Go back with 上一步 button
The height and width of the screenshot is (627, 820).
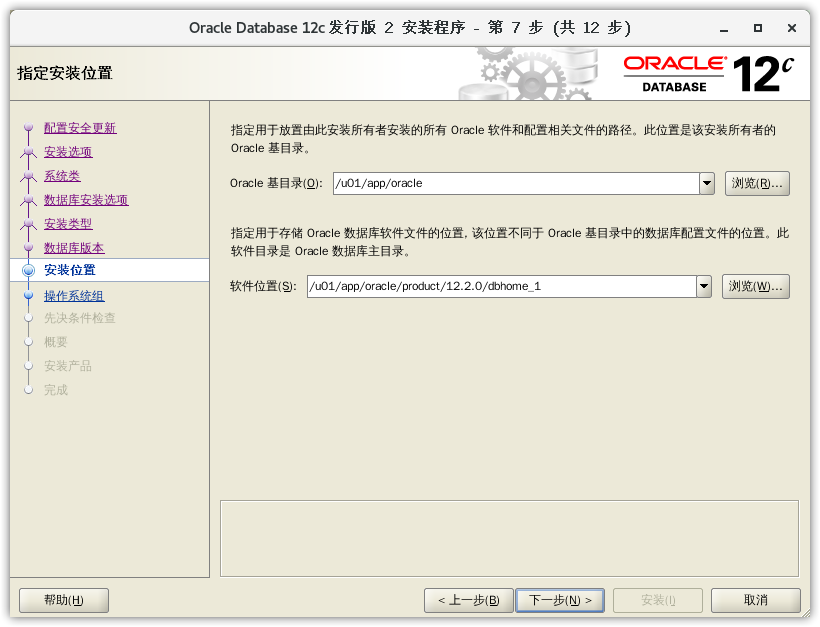[469, 600]
